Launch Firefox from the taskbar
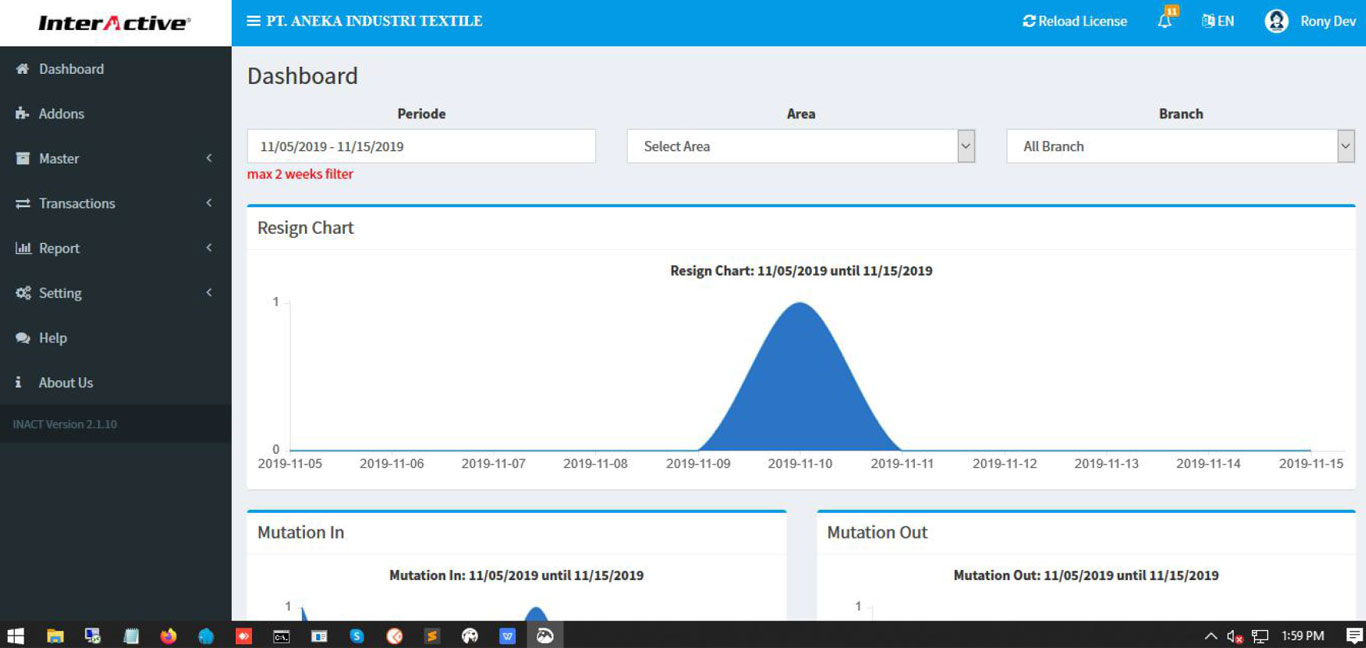Viewport: 1366px width, 648px height. pyautogui.click(x=168, y=636)
